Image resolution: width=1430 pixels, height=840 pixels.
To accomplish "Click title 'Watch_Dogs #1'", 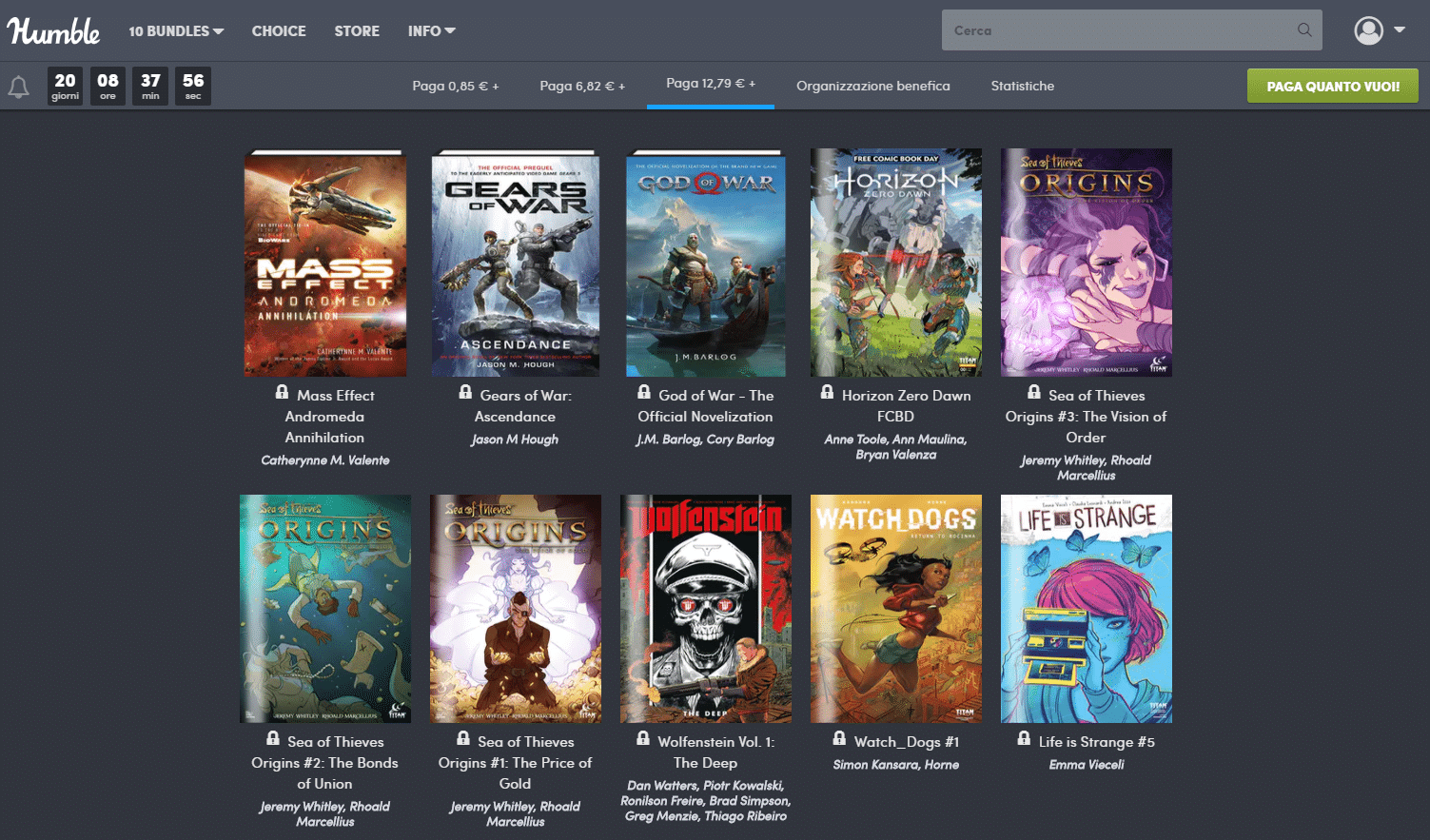I will coord(907,742).
